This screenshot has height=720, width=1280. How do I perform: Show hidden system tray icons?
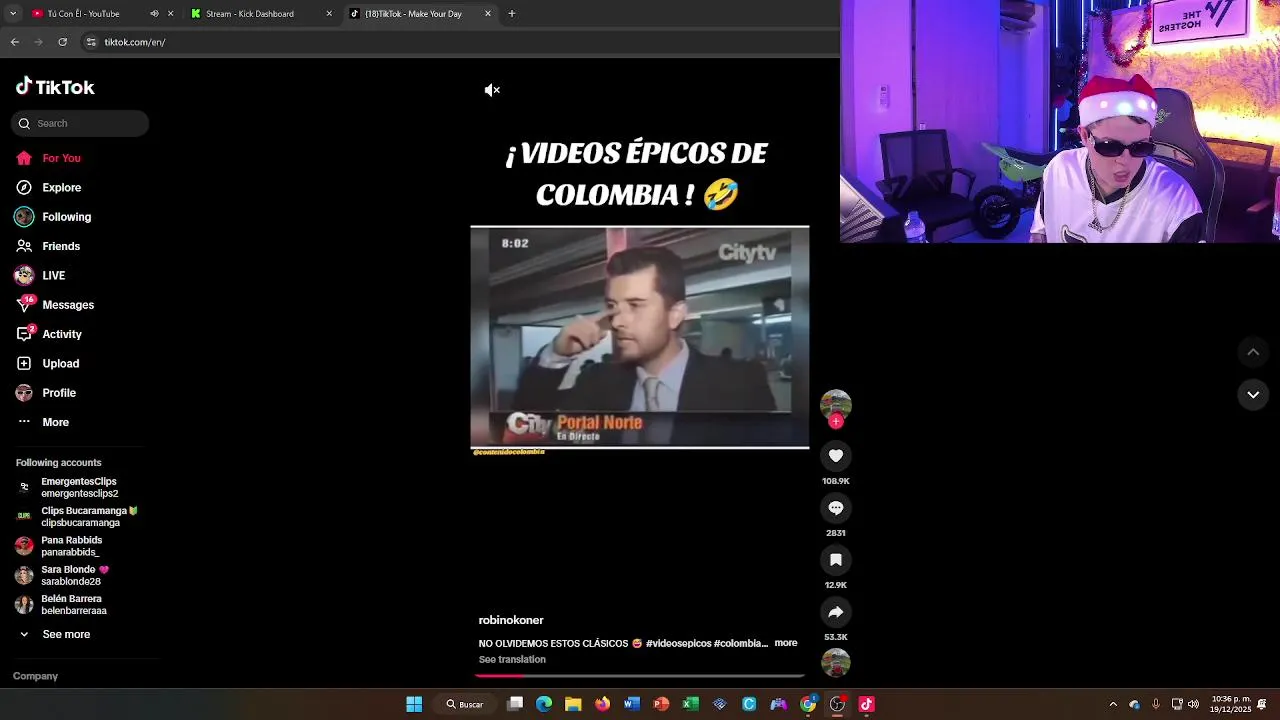[1113, 704]
